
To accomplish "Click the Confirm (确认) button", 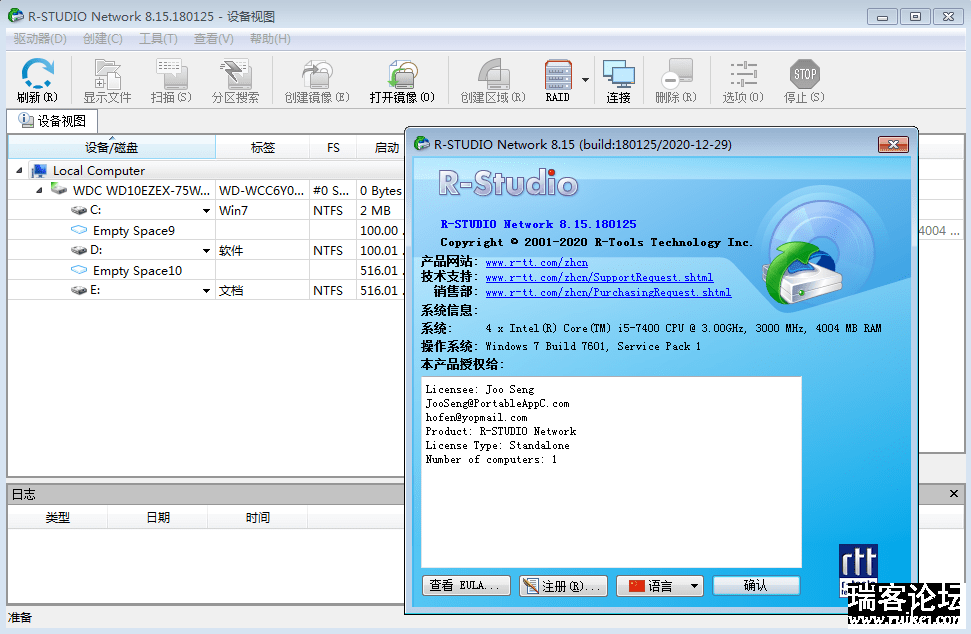I will point(756,586).
